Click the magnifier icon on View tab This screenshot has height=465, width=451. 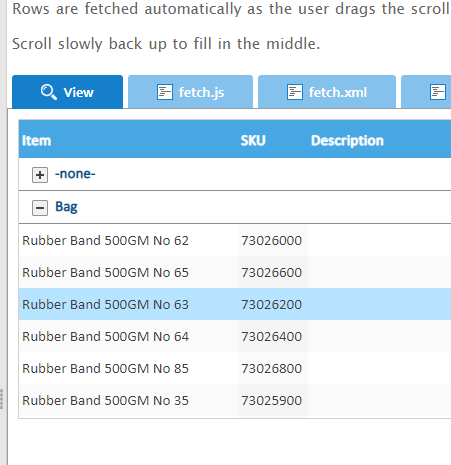[49, 92]
